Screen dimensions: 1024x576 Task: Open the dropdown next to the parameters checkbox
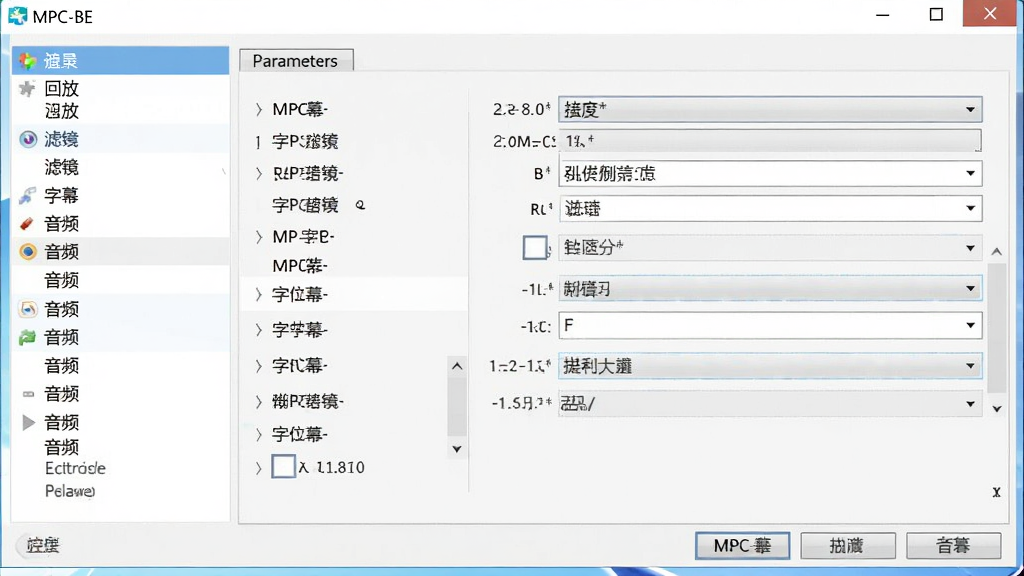point(770,248)
